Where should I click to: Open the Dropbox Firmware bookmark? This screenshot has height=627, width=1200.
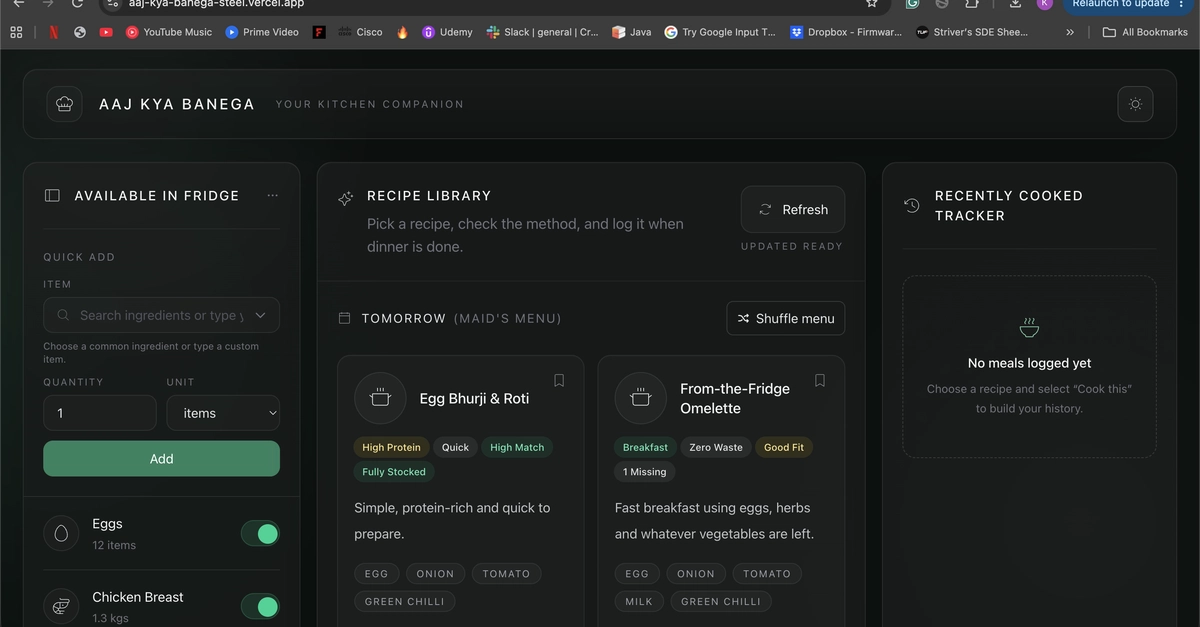[846, 32]
